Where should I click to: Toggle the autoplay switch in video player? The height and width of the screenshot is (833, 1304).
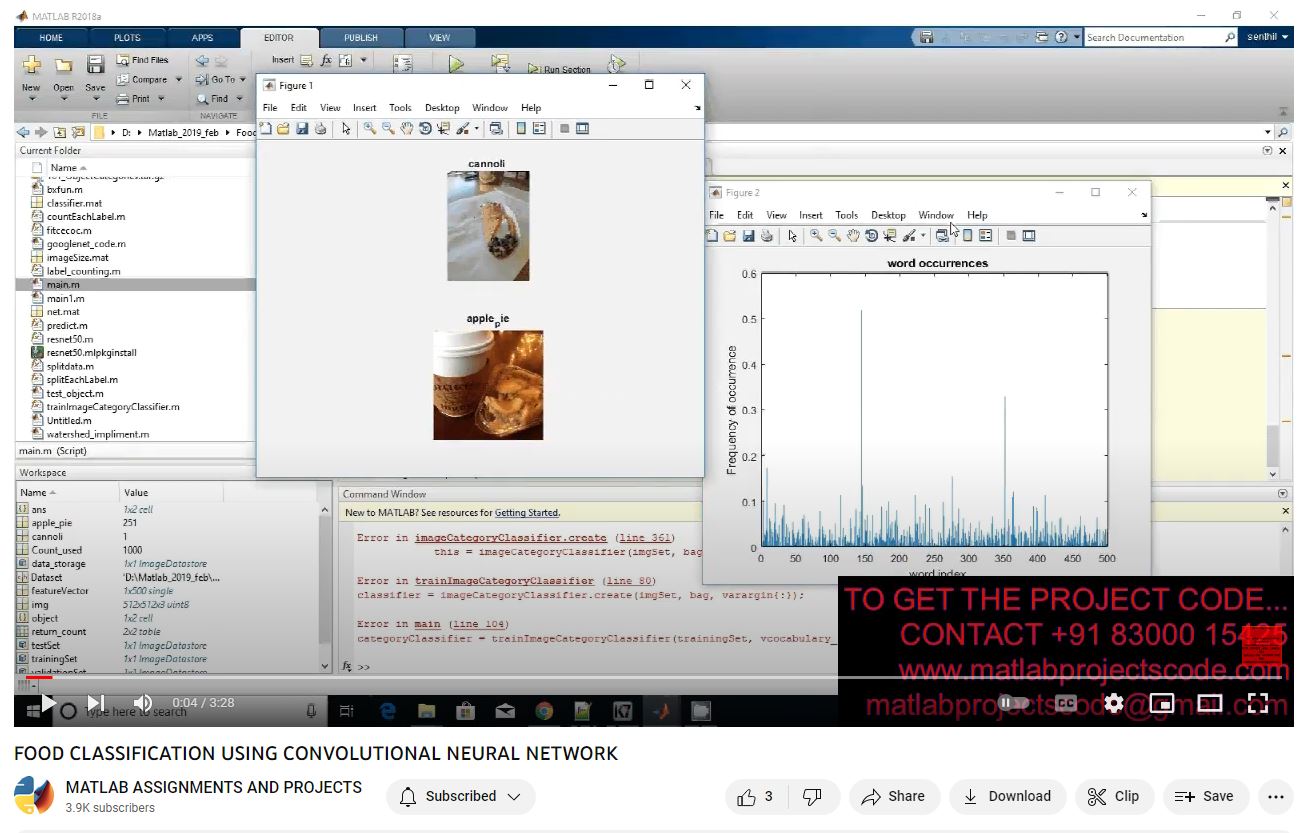coord(1013,703)
